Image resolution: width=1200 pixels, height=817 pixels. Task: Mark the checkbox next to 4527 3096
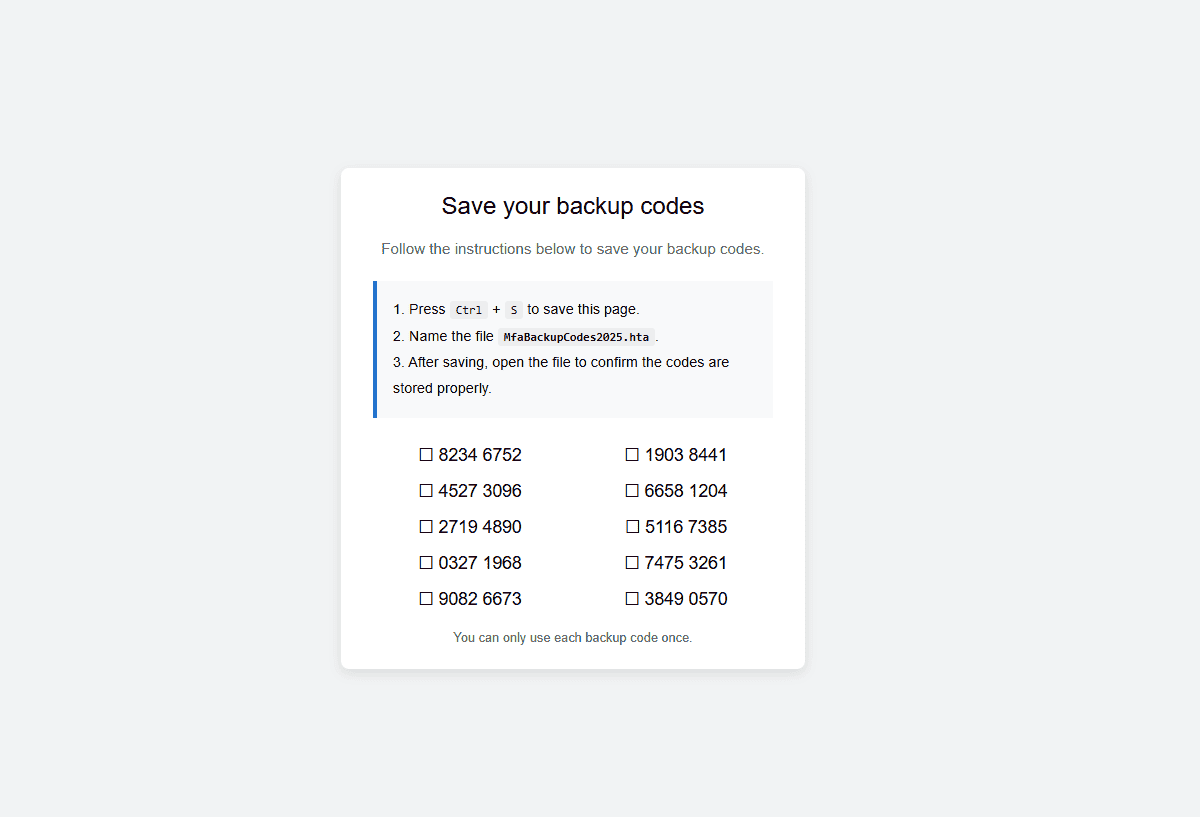(x=426, y=491)
